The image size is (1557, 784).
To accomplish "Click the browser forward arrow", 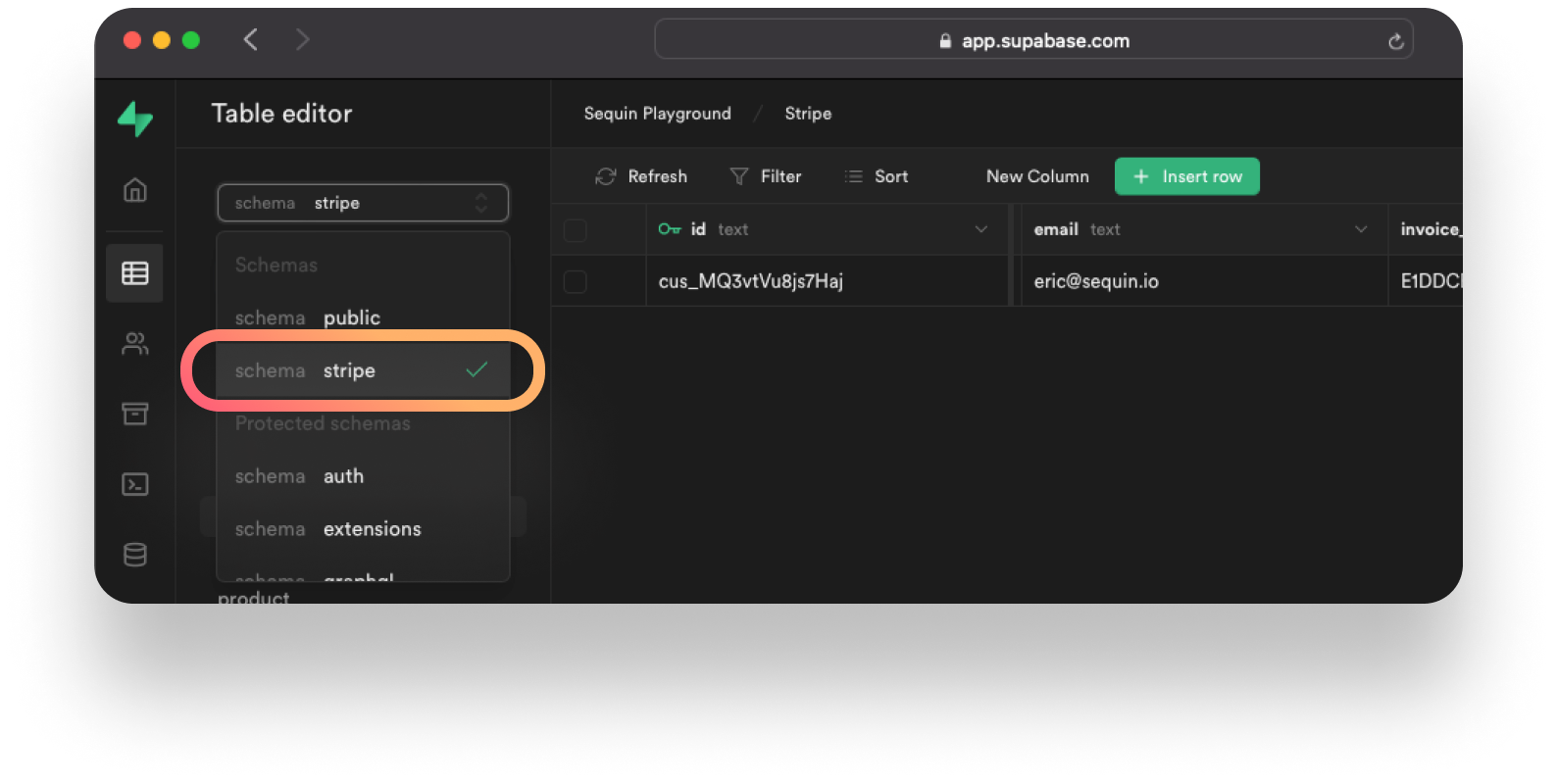I will (x=302, y=39).
